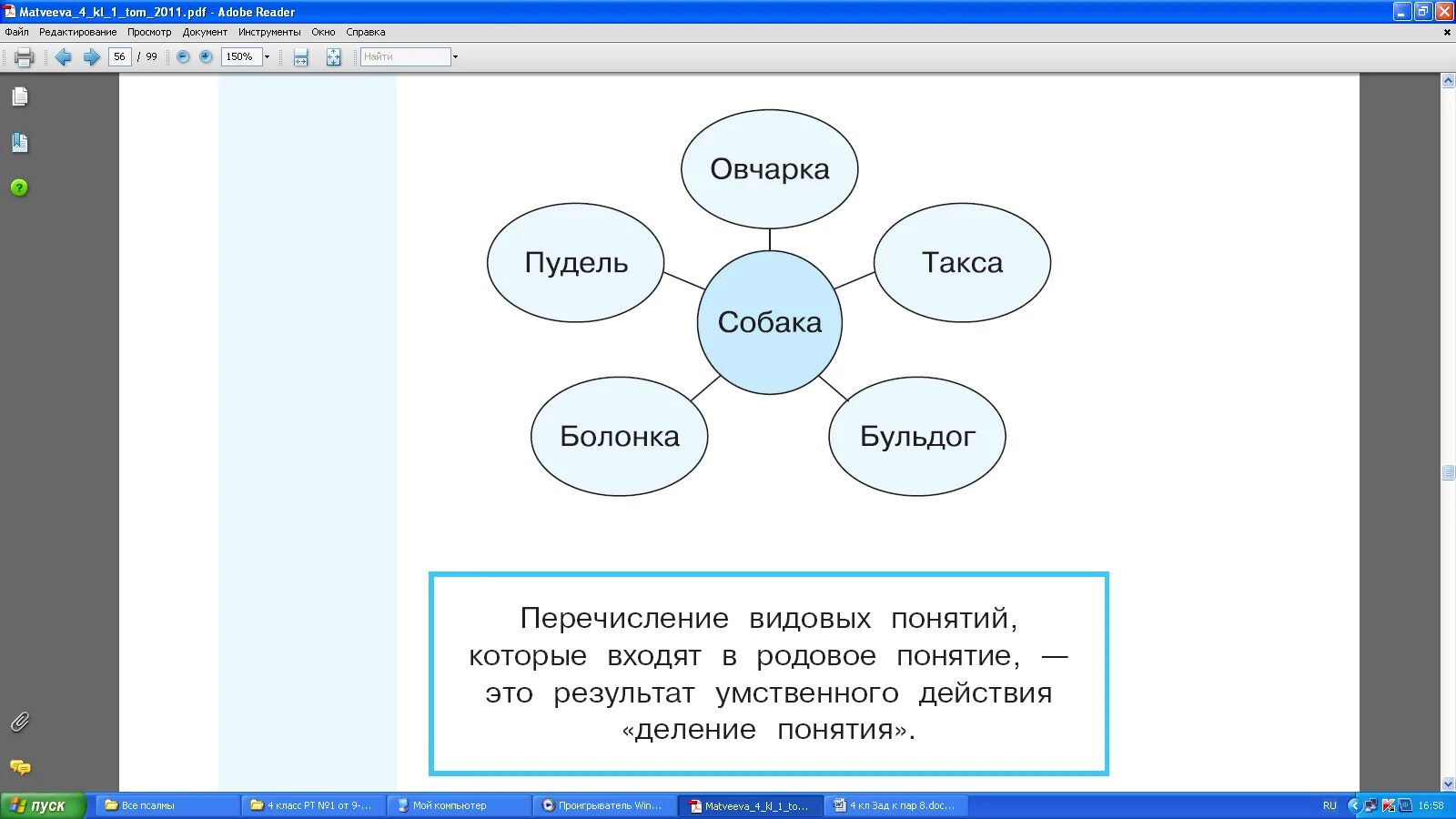Click the Kaspersky antivirus tray icon
This screenshot has width=1456, height=819.
tap(1388, 805)
